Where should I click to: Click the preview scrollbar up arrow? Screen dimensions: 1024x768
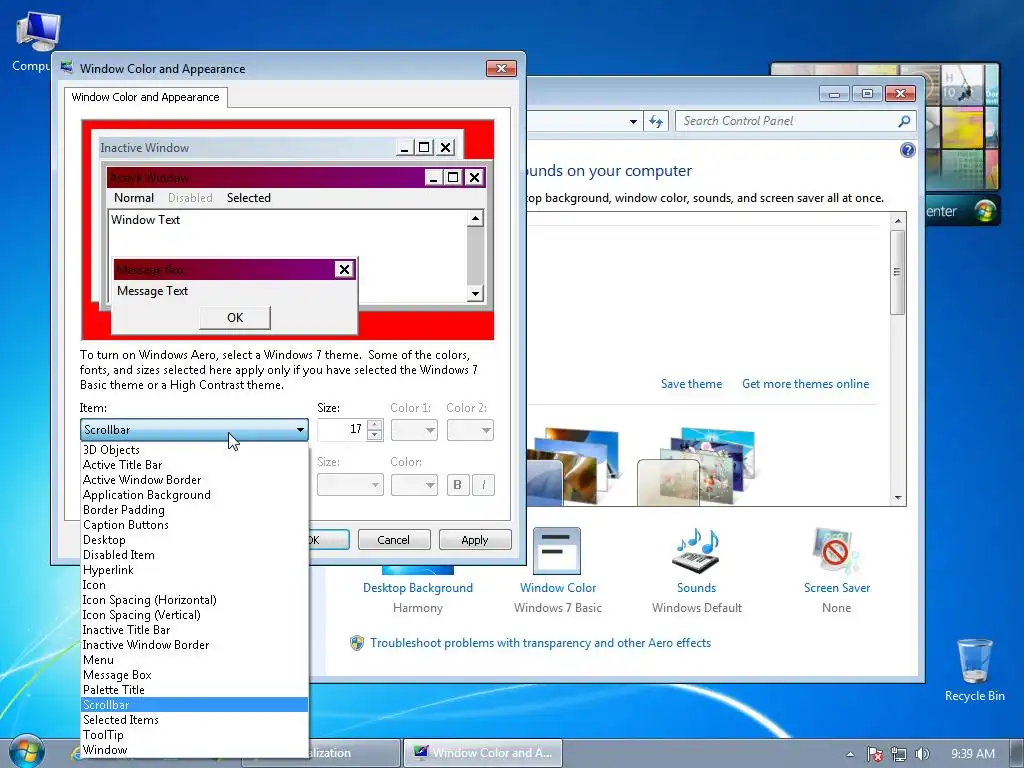pyautogui.click(x=475, y=218)
